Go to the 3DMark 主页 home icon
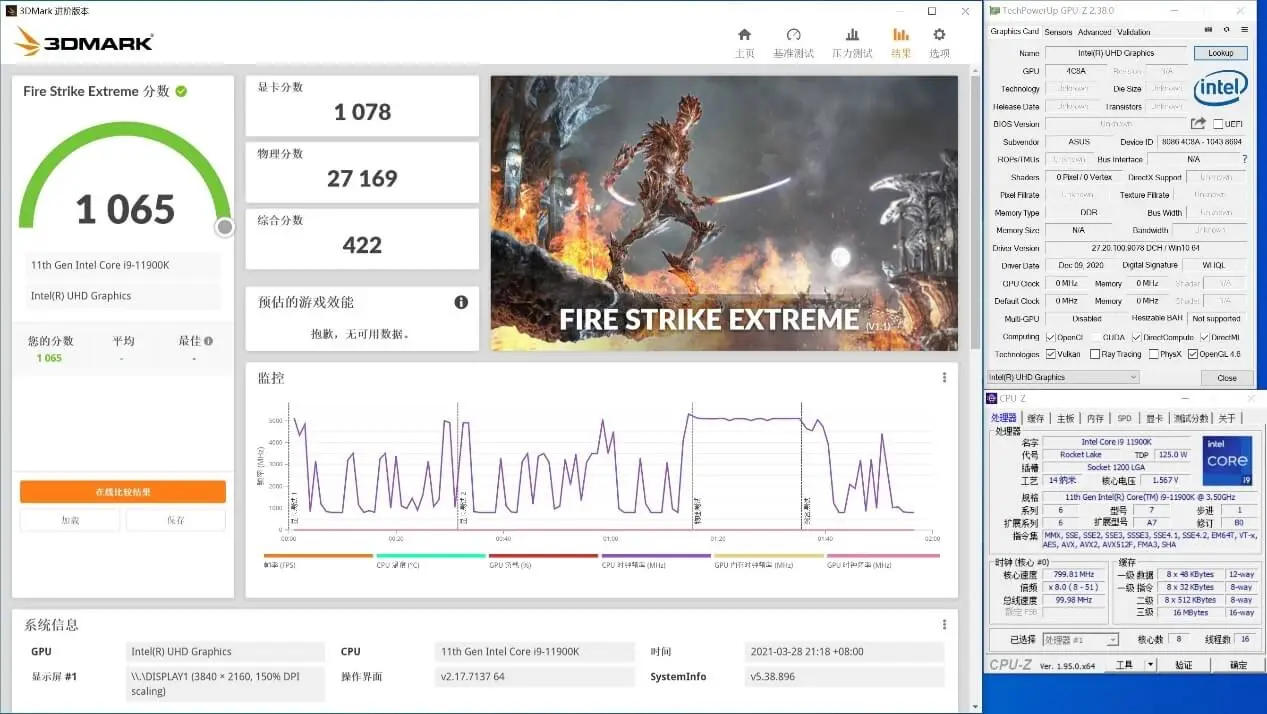1267x714 pixels. [744, 35]
